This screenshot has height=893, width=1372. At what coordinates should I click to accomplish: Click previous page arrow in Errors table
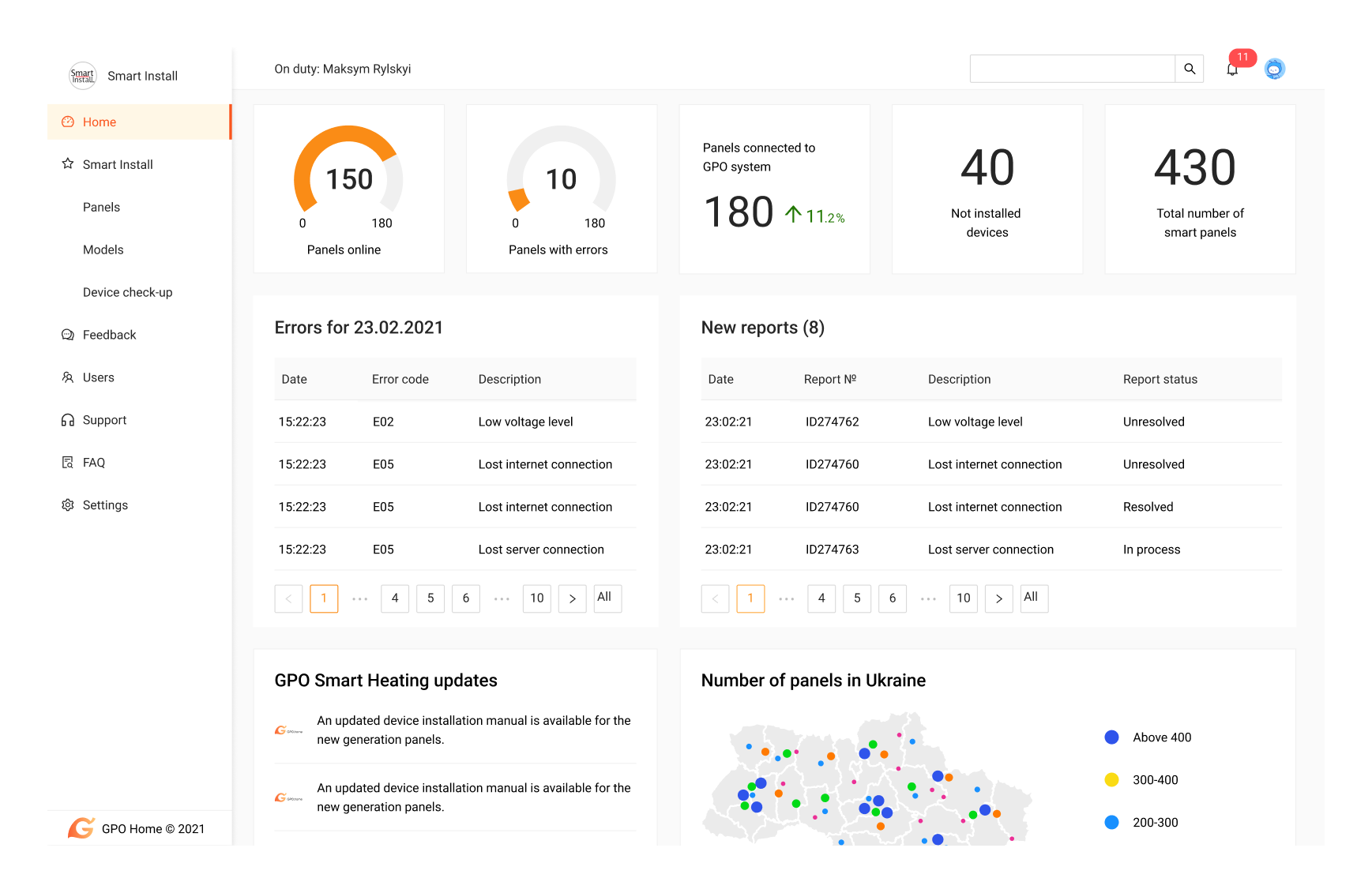click(x=288, y=598)
